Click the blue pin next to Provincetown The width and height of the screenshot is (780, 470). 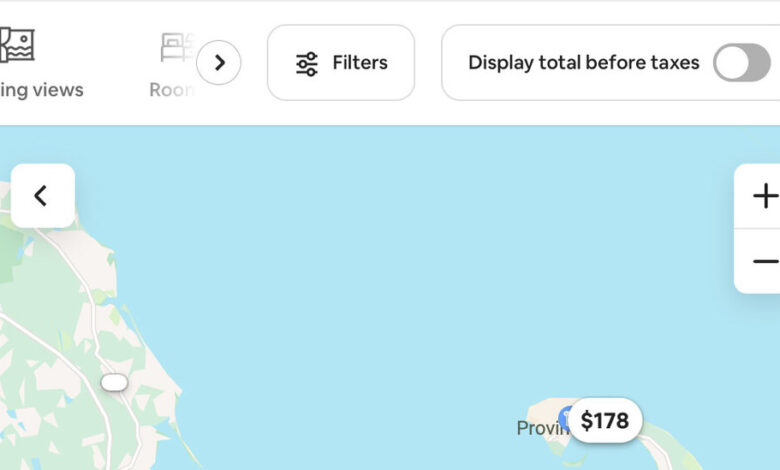point(564,418)
